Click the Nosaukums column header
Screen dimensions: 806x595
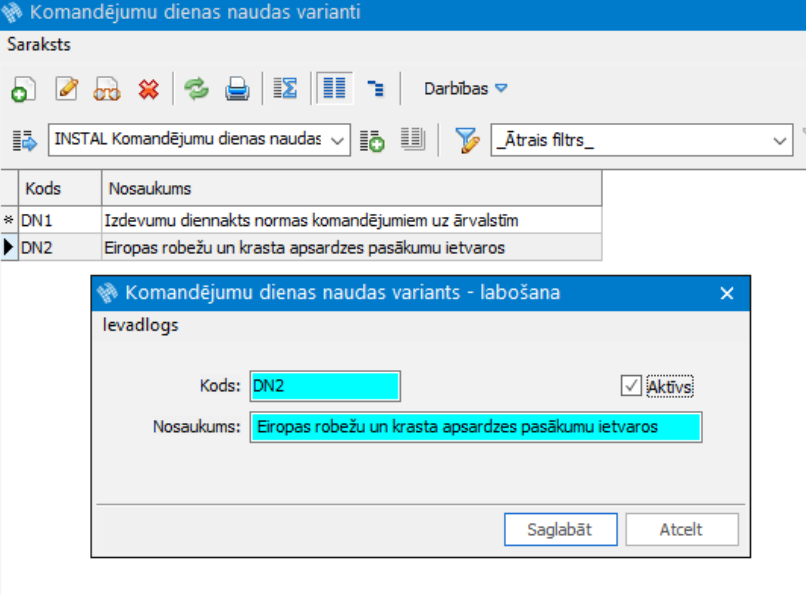point(352,189)
